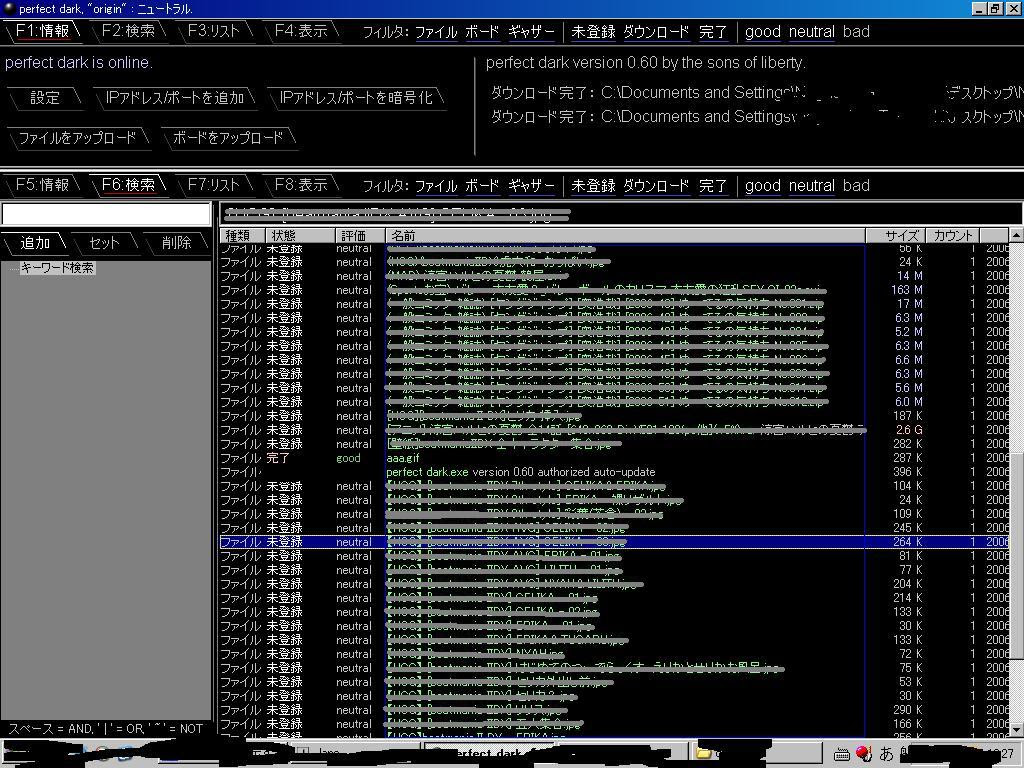Toggle neutral filter in the upper filter bar
Image resolution: width=1024 pixels, height=768 pixels.
(811, 32)
